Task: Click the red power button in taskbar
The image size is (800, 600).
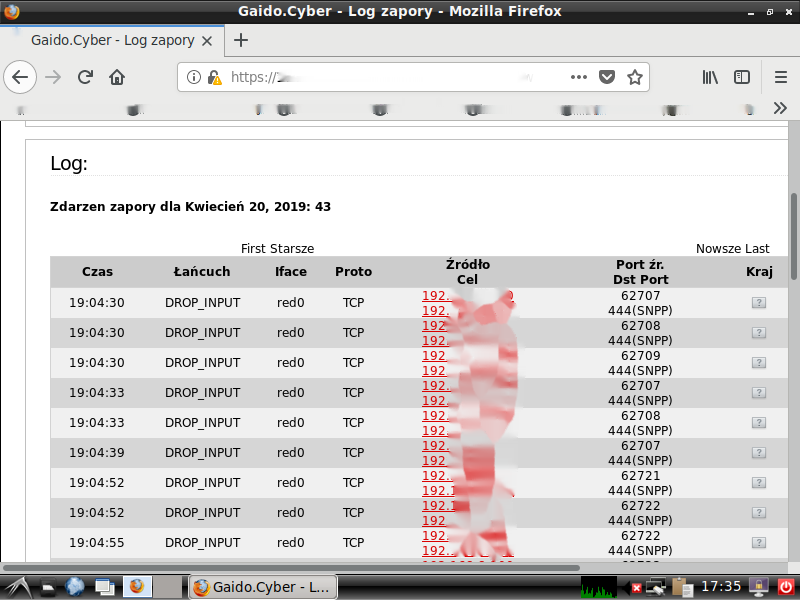Action: click(x=786, y=587)
